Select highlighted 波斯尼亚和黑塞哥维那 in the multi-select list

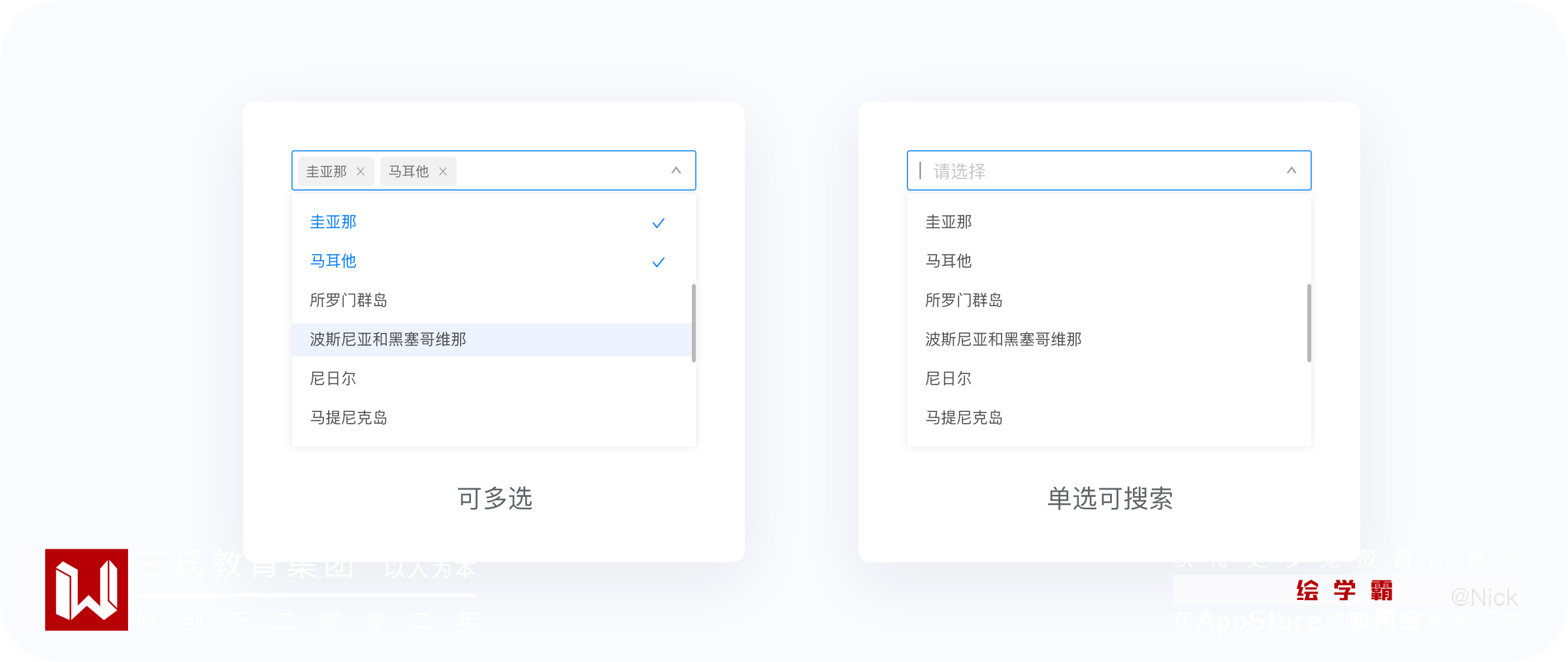coord(491,339)
